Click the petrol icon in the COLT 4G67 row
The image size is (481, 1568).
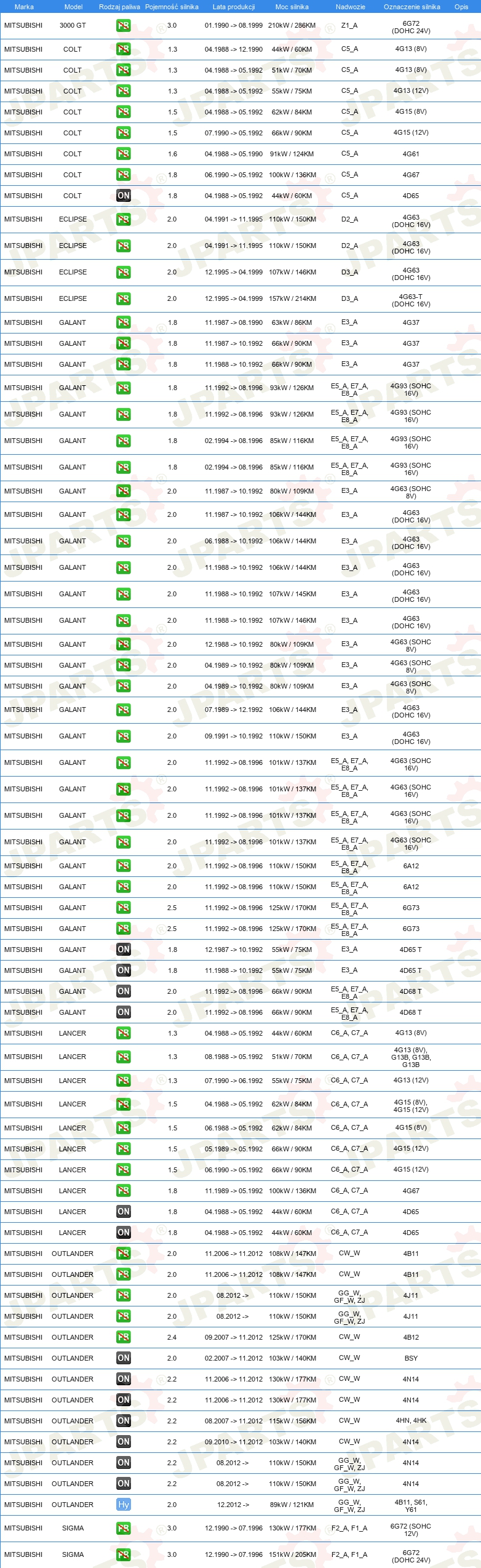point(123,175)
